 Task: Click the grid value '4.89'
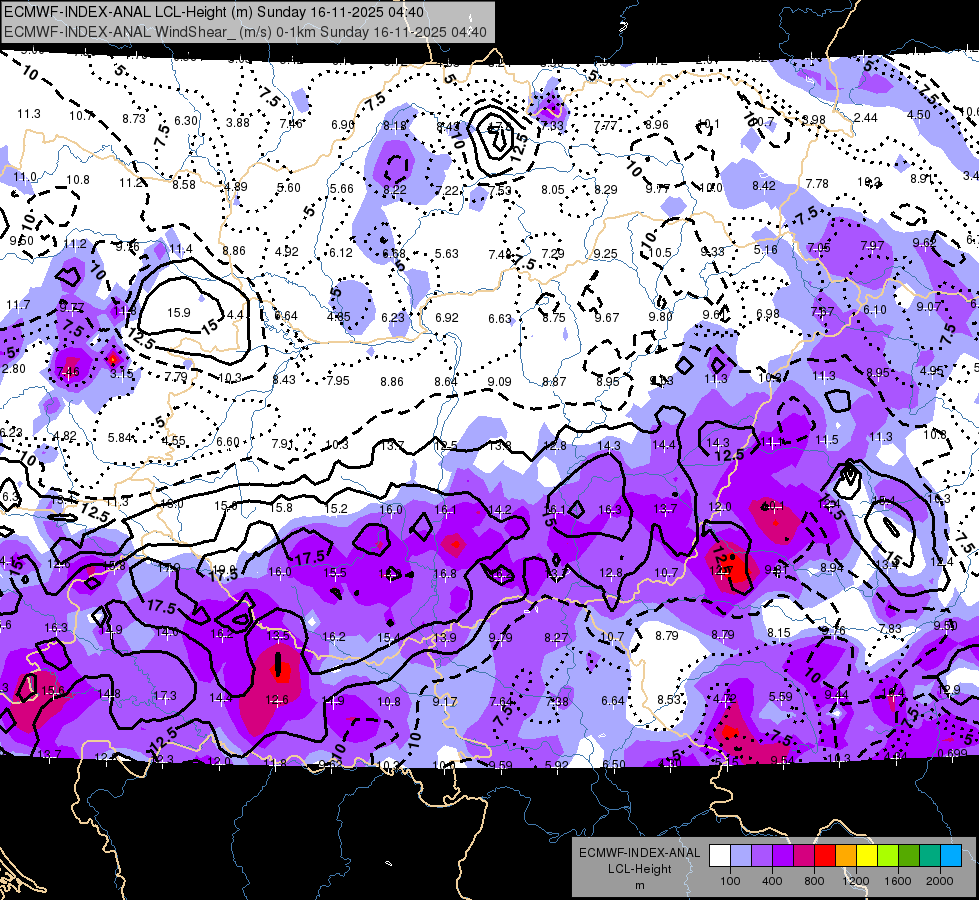(x=236, y=187)
